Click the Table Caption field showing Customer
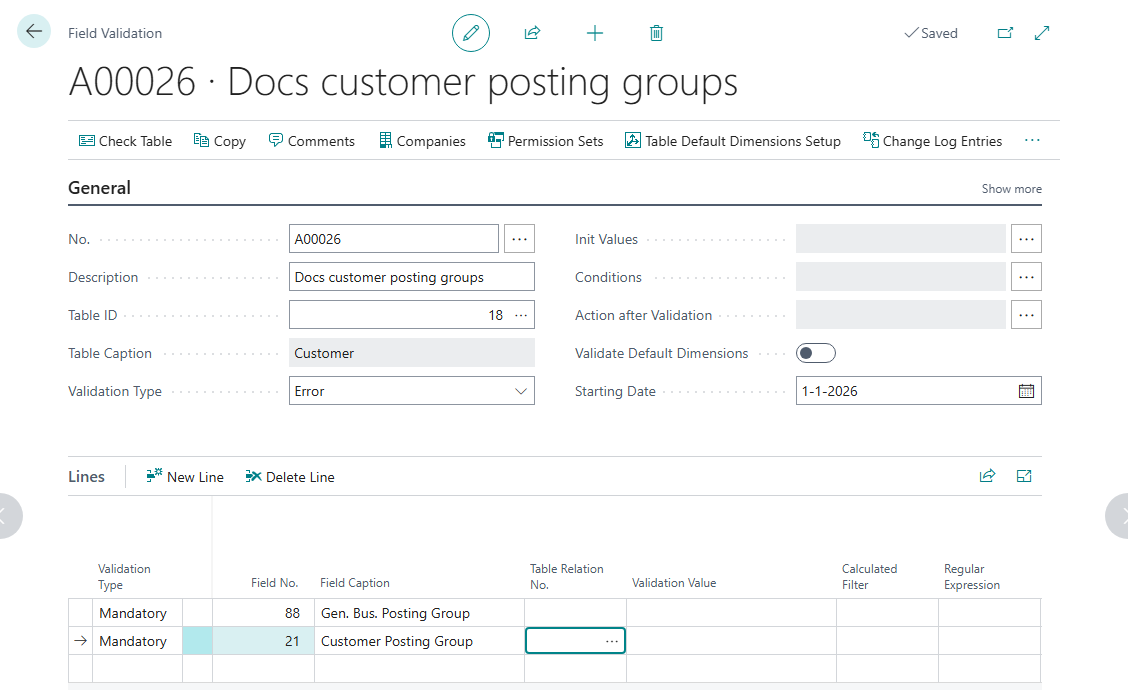 click(x=411, y=353)
